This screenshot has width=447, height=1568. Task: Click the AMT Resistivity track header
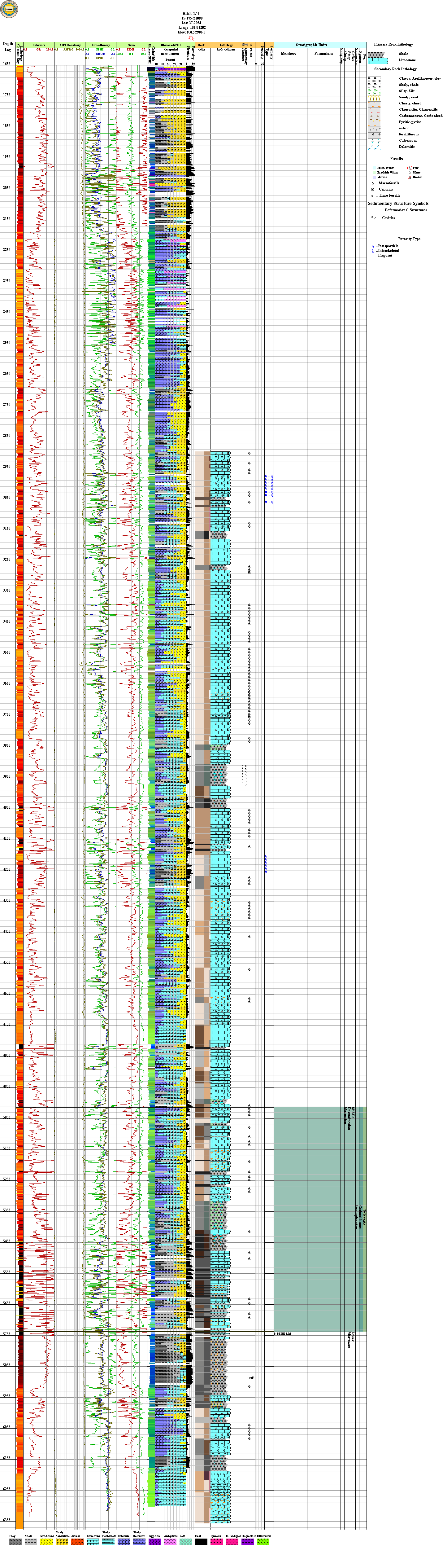click(70, 45)
